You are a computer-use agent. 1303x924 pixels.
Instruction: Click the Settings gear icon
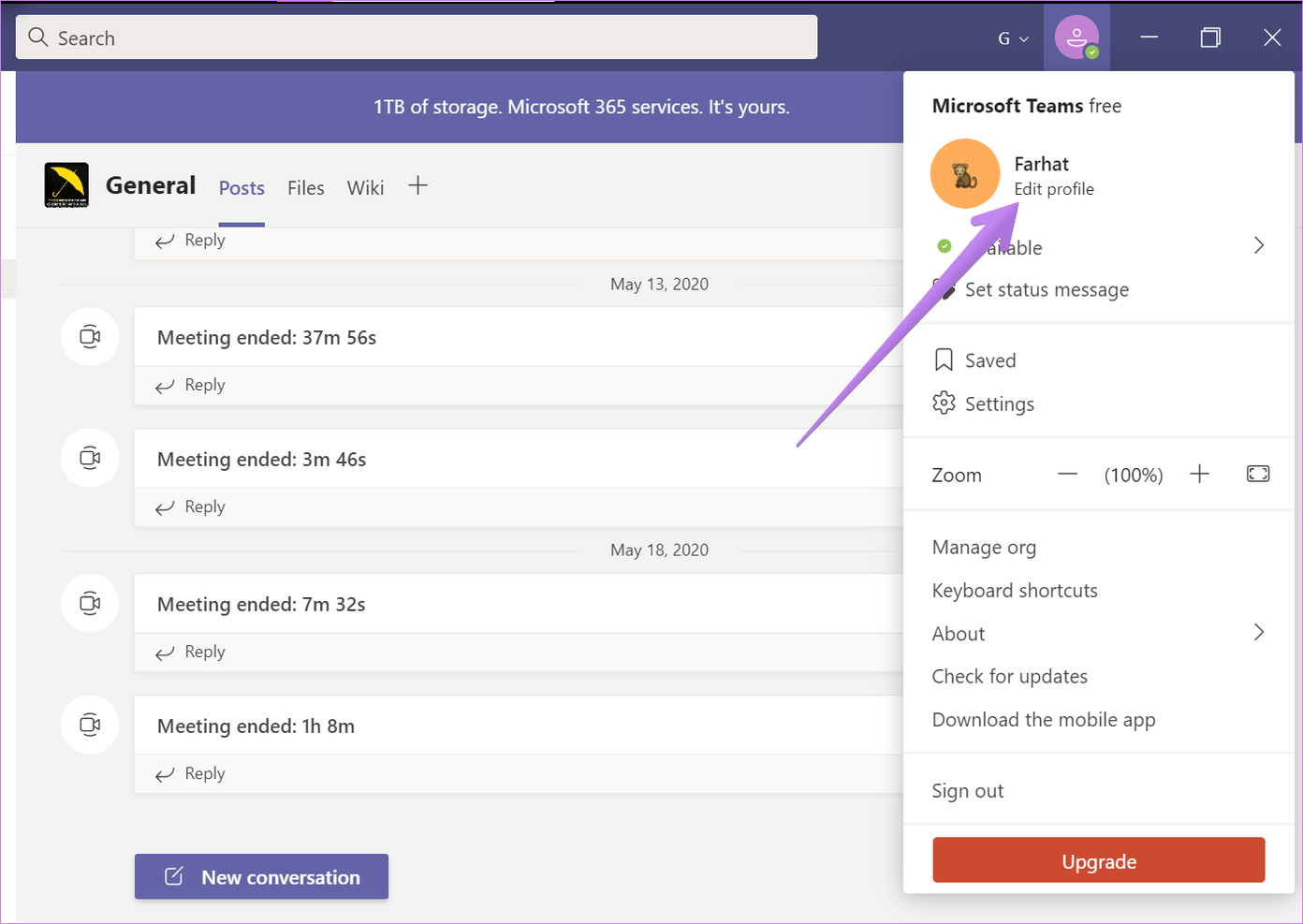pyautogui.click(x=944, y=403)
